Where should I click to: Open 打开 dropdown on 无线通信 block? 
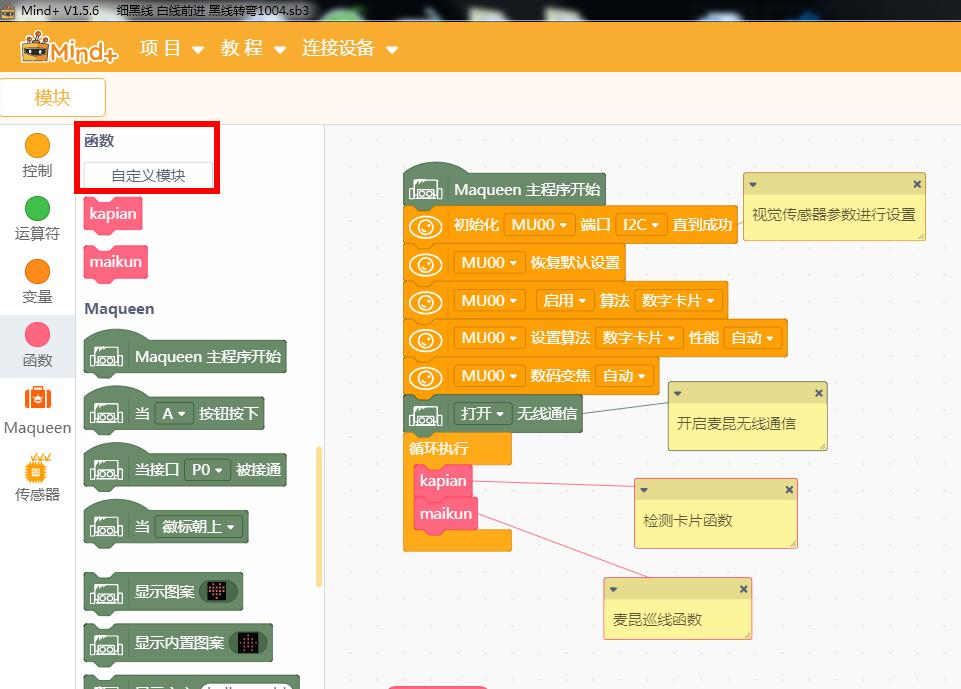[482, 414]
